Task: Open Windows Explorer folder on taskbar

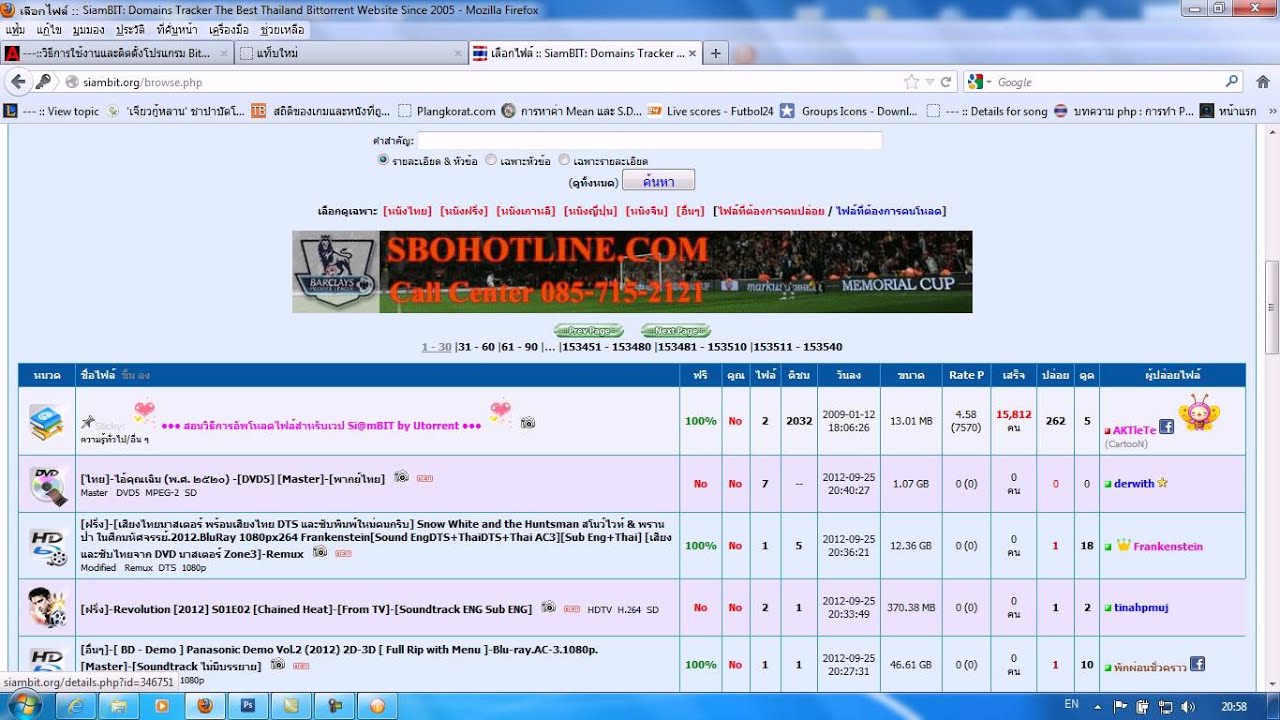Action: click(x=119, y=705)
